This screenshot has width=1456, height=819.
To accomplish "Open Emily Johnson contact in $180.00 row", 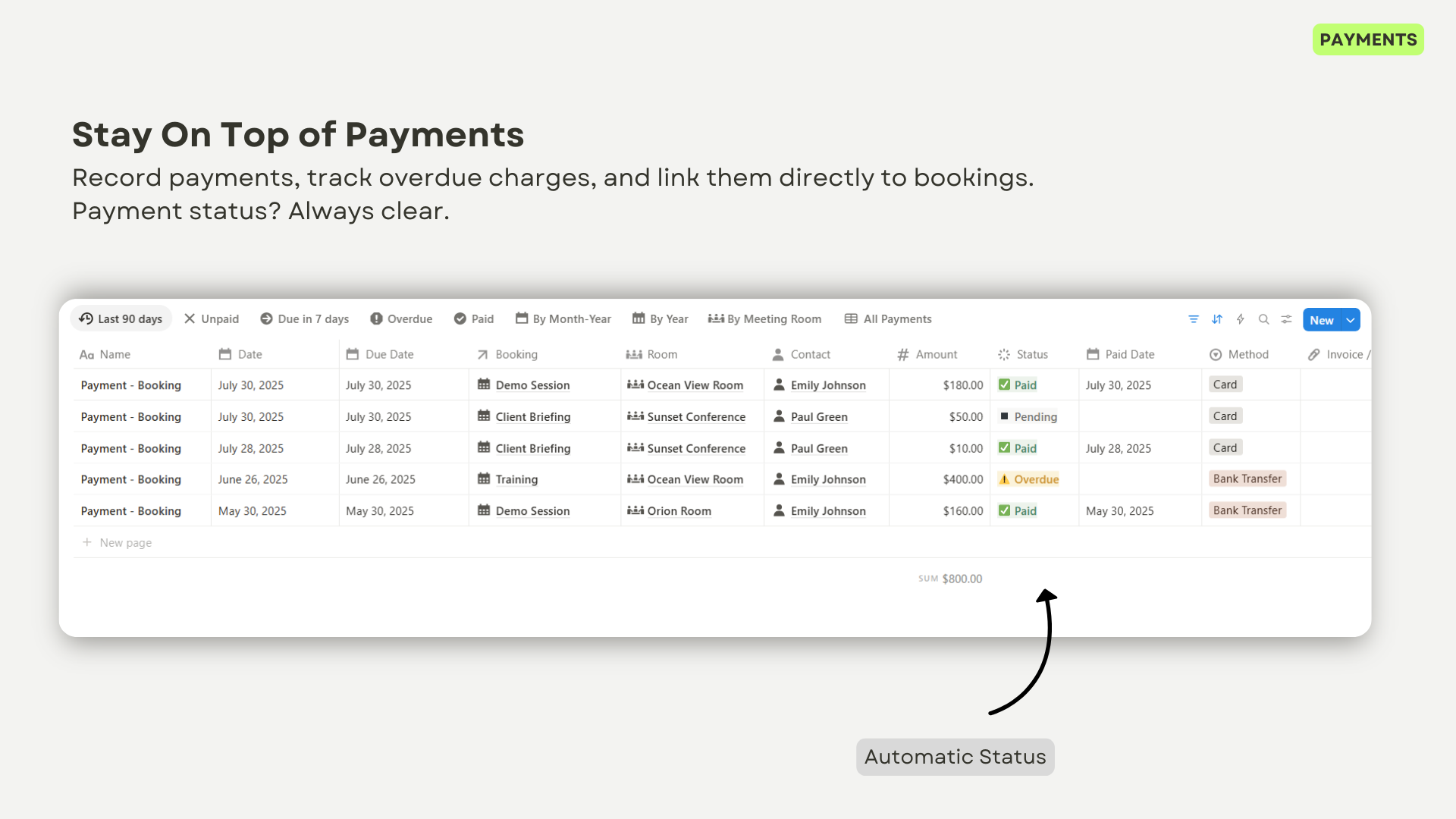I will (x=820, y=385).
